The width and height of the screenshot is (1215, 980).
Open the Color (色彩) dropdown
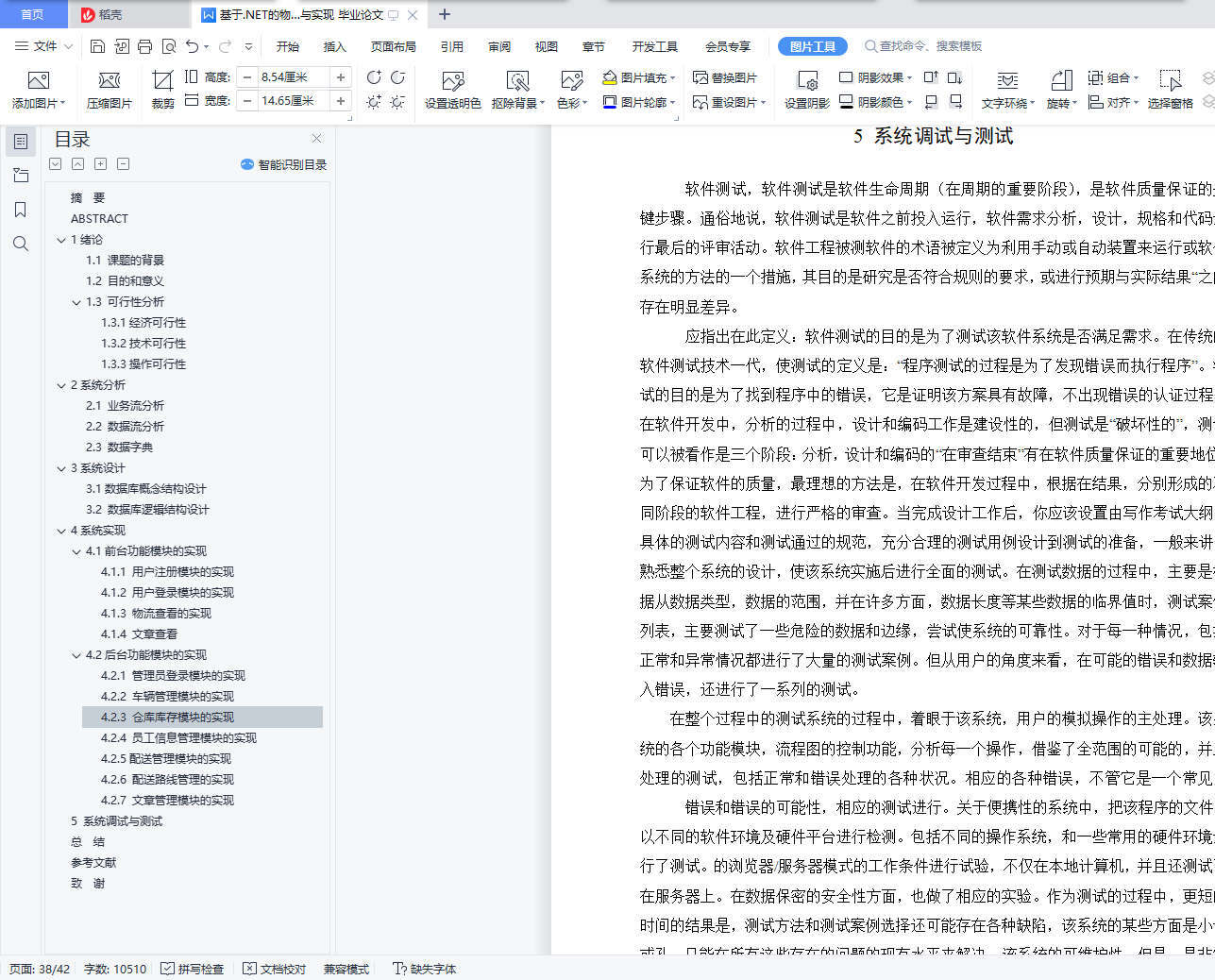coord(572,103)
